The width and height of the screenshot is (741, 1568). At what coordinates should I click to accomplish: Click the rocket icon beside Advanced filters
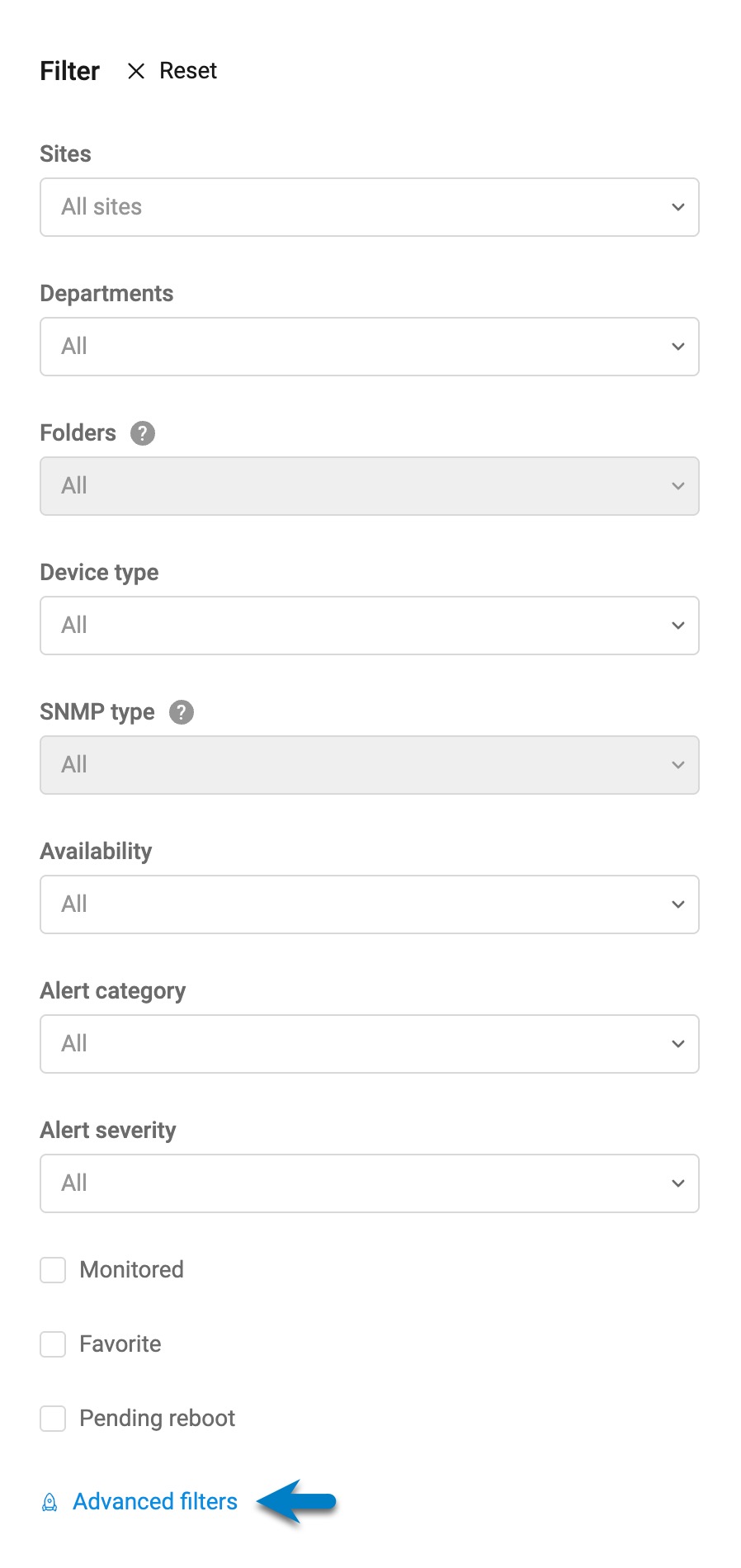(50, 1502)
